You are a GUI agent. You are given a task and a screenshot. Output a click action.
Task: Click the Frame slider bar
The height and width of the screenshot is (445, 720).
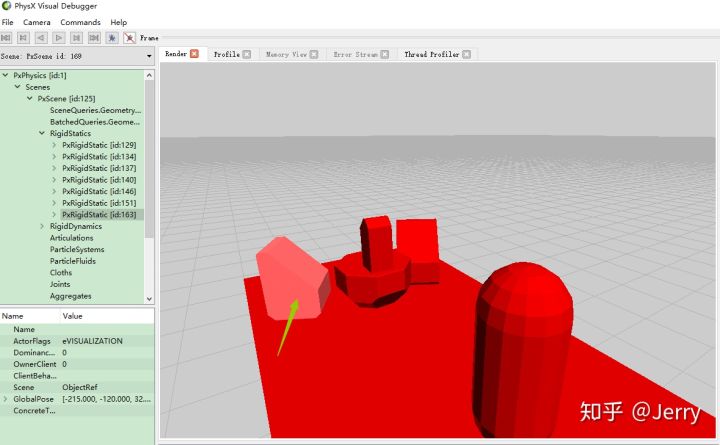(x=439, y=38)
